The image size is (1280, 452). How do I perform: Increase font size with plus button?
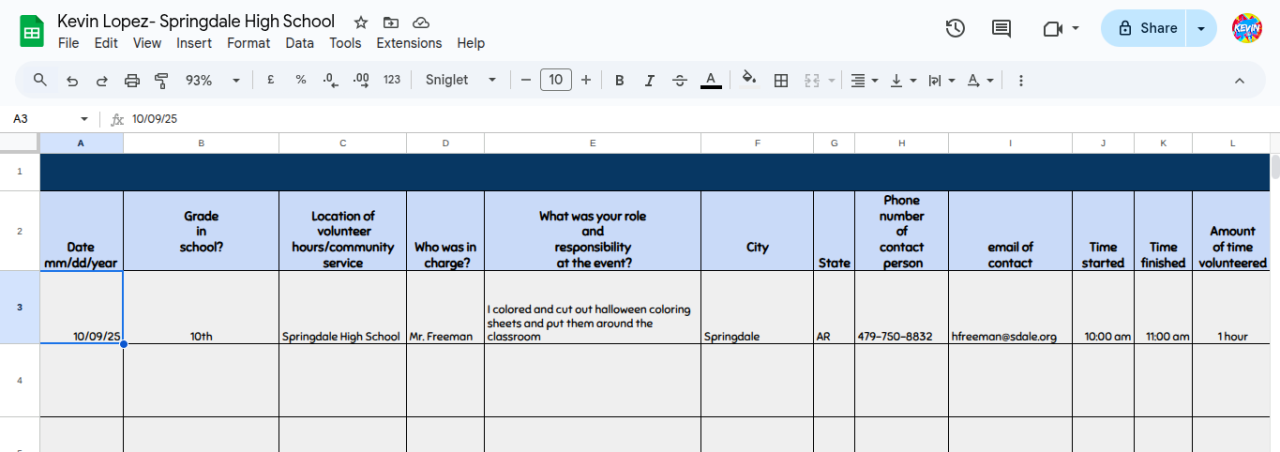point(586,80)
